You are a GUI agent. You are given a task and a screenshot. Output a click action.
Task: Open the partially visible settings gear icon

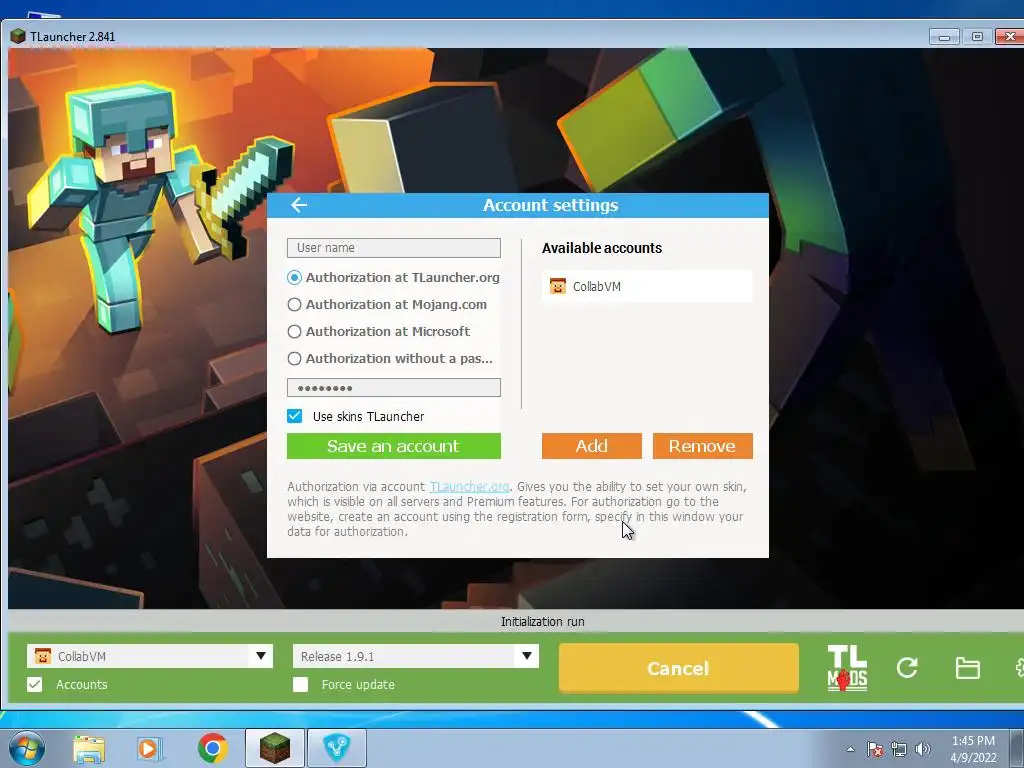pos(1019,667)
